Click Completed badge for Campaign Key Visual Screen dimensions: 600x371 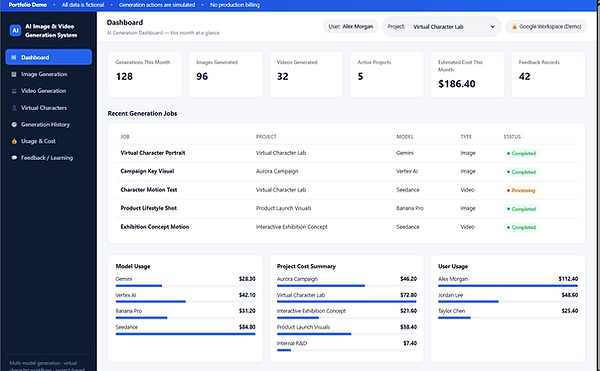[521, 172]
